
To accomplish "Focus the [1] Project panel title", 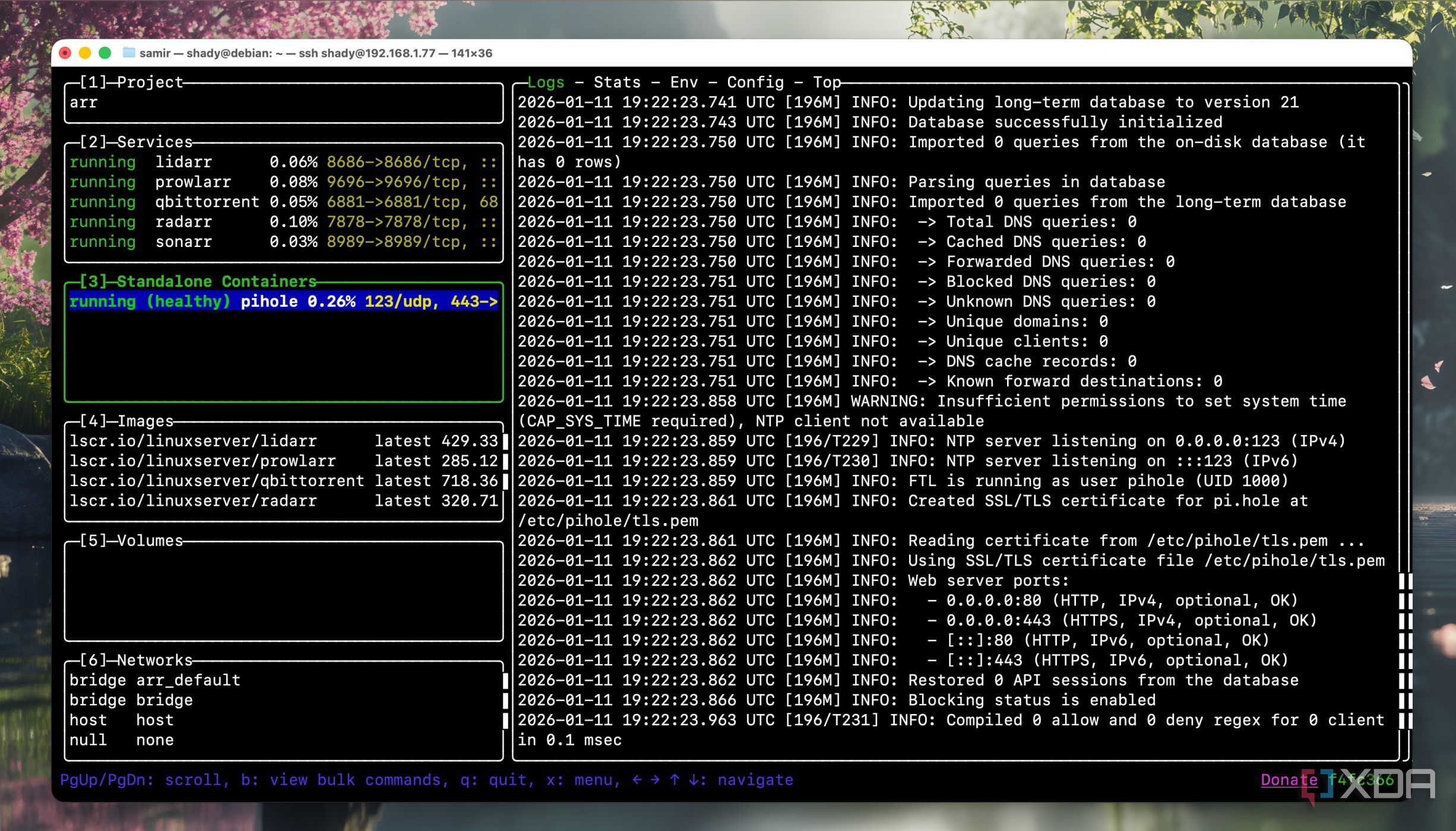I will point(131,82).
